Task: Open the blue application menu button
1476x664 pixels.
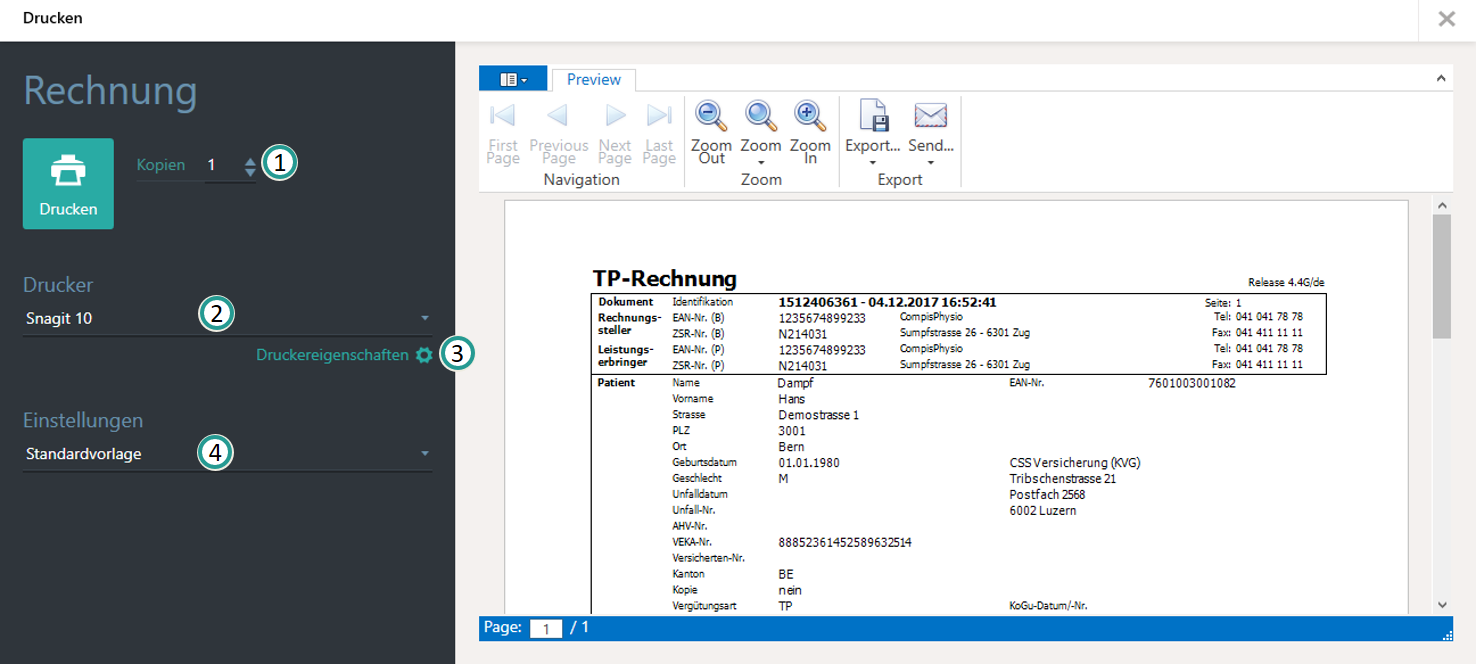Action: click(513, 80)
